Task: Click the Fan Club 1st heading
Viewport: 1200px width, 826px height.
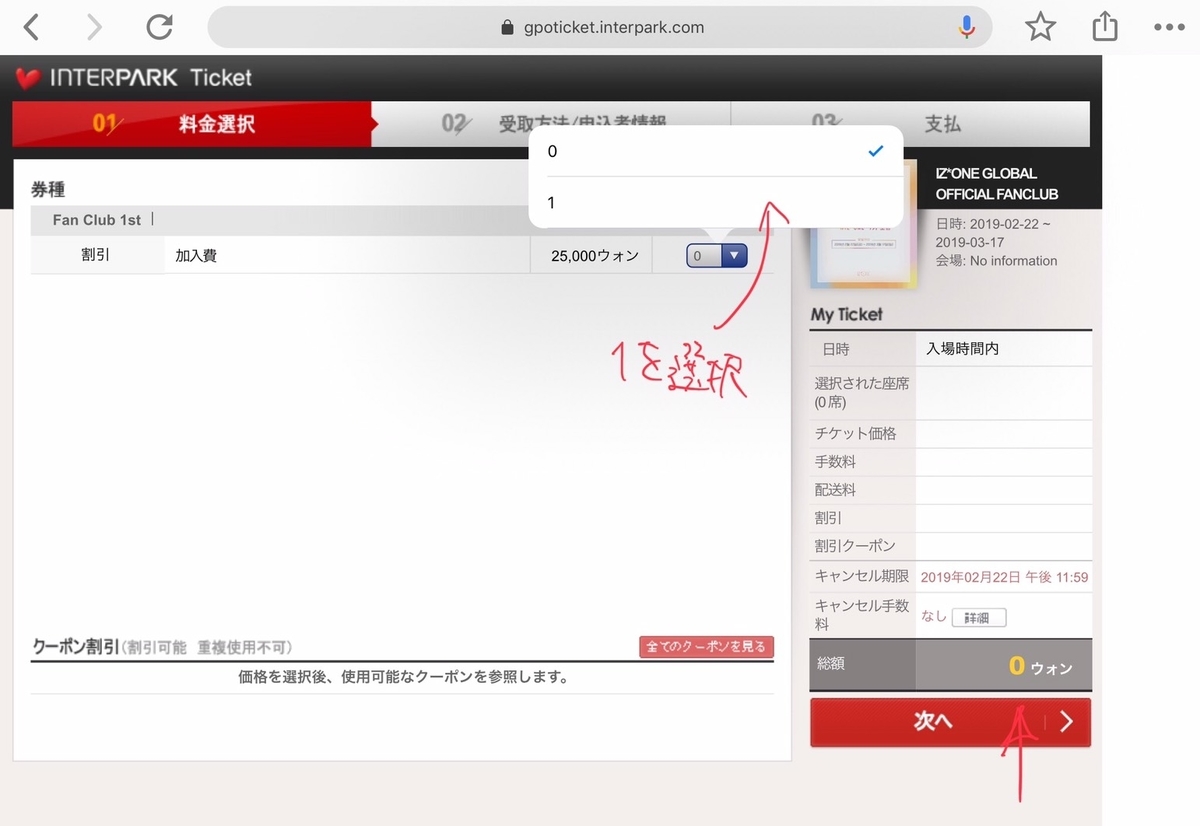Action: point(97,220)
